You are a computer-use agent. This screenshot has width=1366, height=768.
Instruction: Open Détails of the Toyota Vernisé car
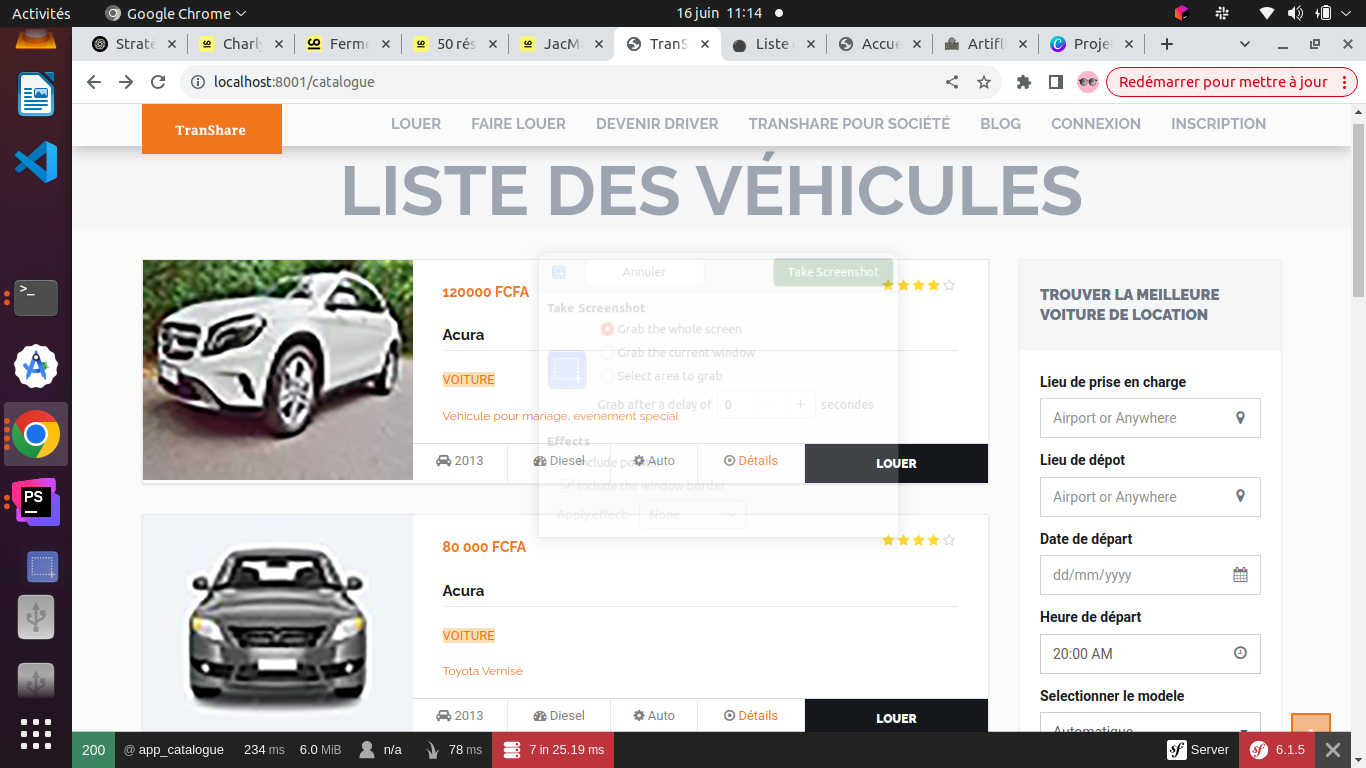pyautogui.click(x=751, y=716)
